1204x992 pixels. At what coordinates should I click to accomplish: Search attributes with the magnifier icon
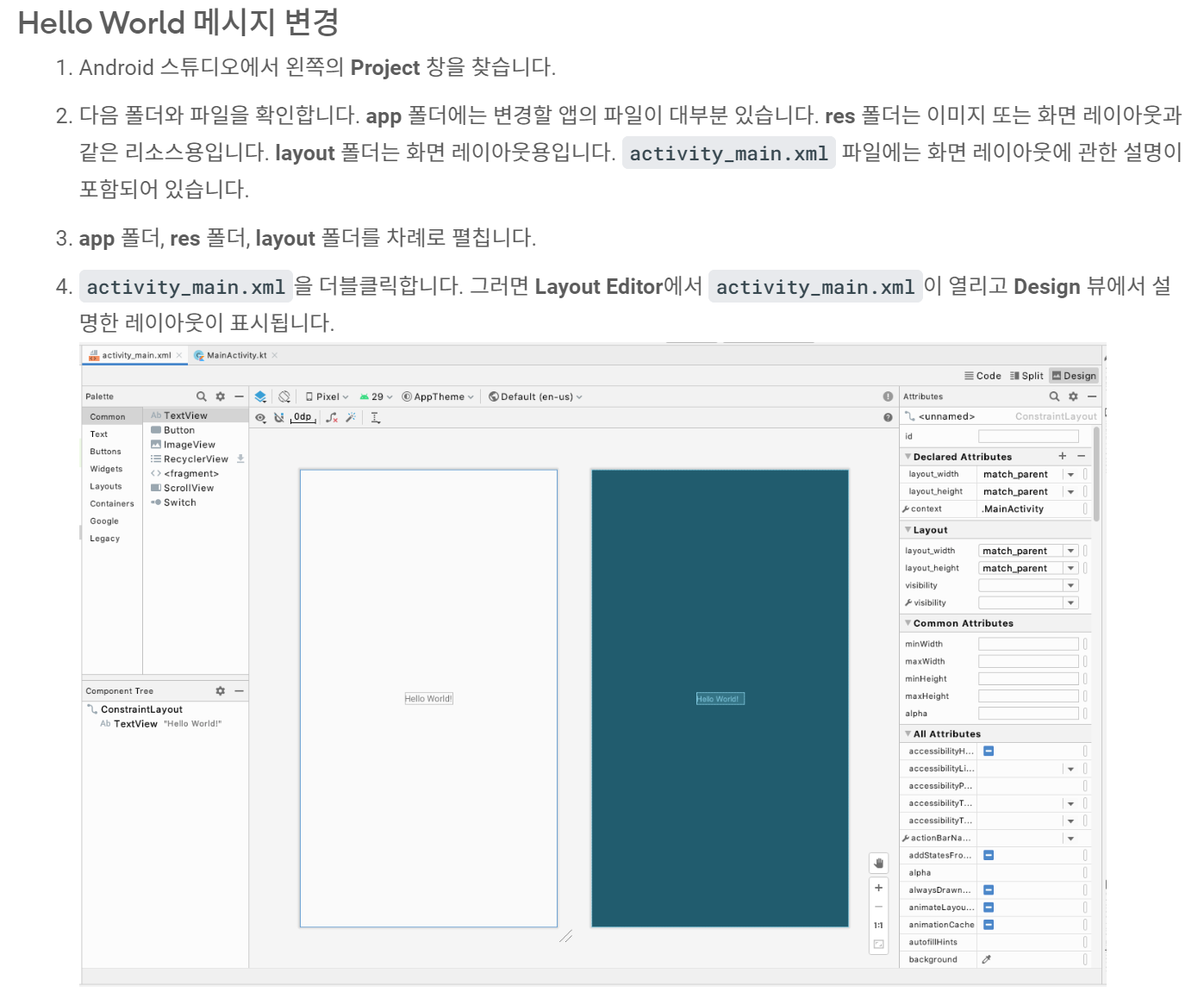click(x=1054, y=396)
